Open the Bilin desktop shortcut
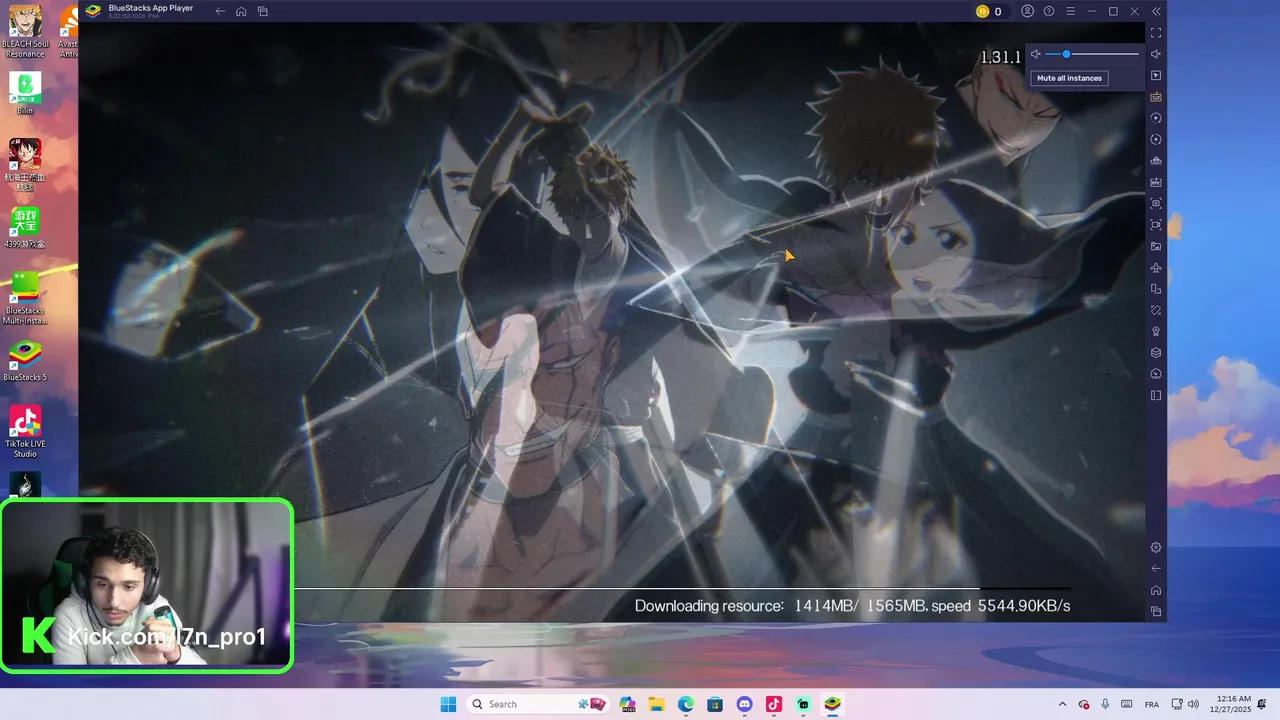 tap(25, 93)
